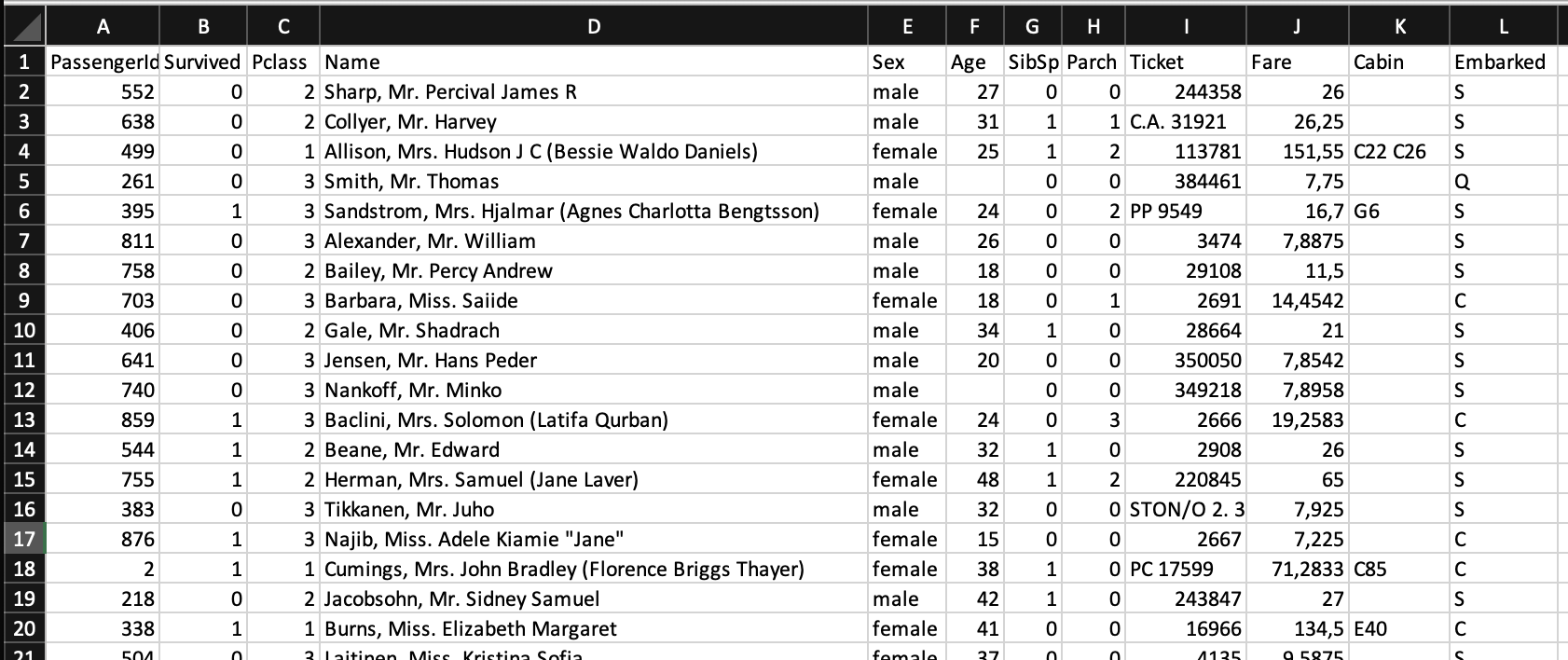Click the Embarked header cell
The width and height of the screenshot is (1568, 660).
(1503, 62)
